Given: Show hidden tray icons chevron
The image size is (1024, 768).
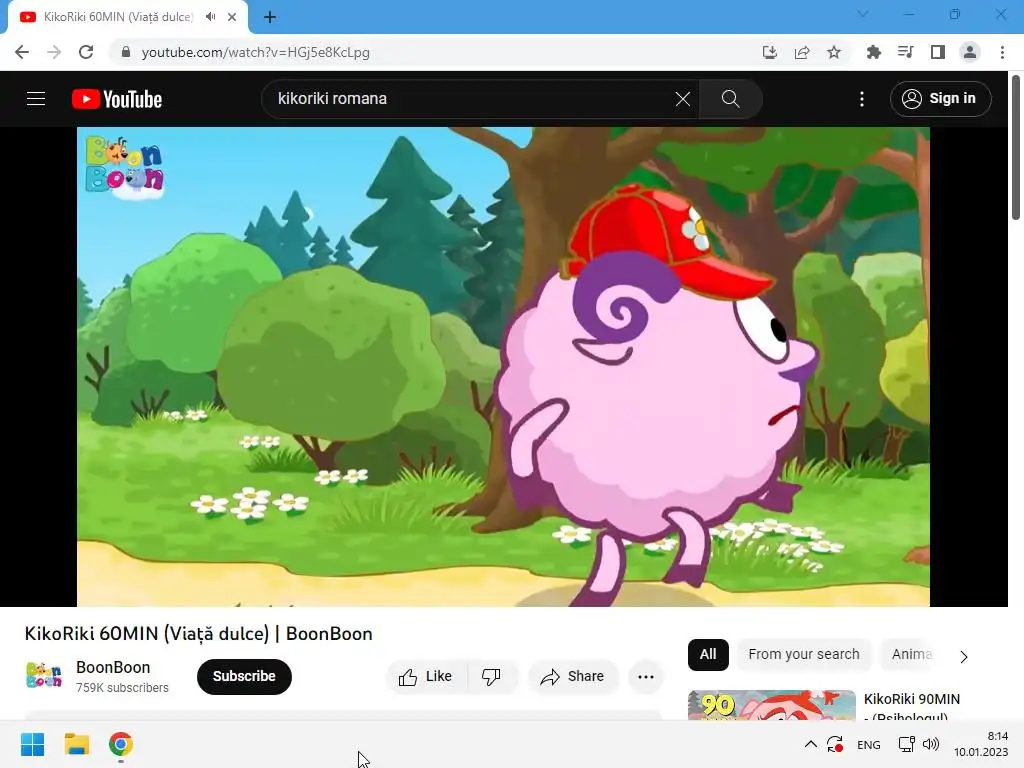Looking at the screenshot, I should (x=810, y=744).
